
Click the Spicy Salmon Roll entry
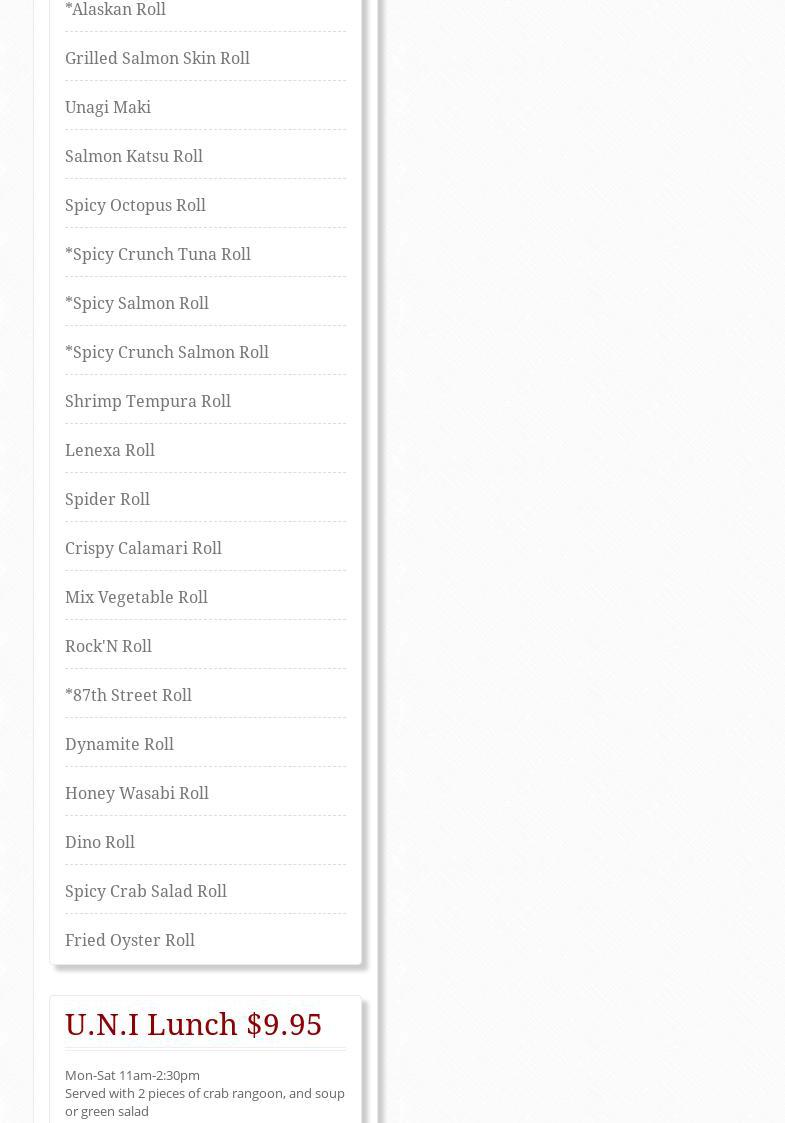(137, 304)
